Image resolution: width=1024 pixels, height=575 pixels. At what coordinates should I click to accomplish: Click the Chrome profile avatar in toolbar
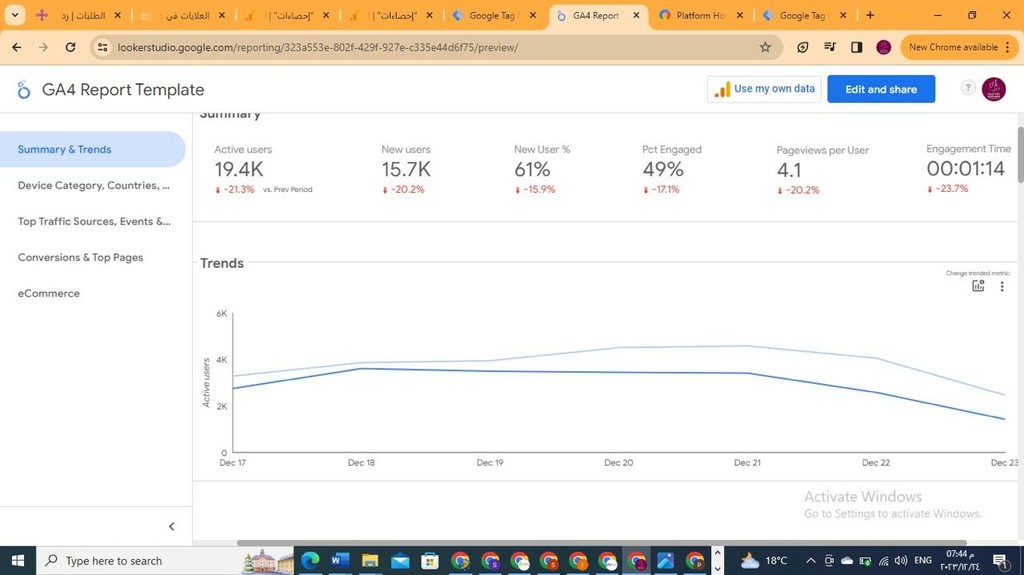884,47
